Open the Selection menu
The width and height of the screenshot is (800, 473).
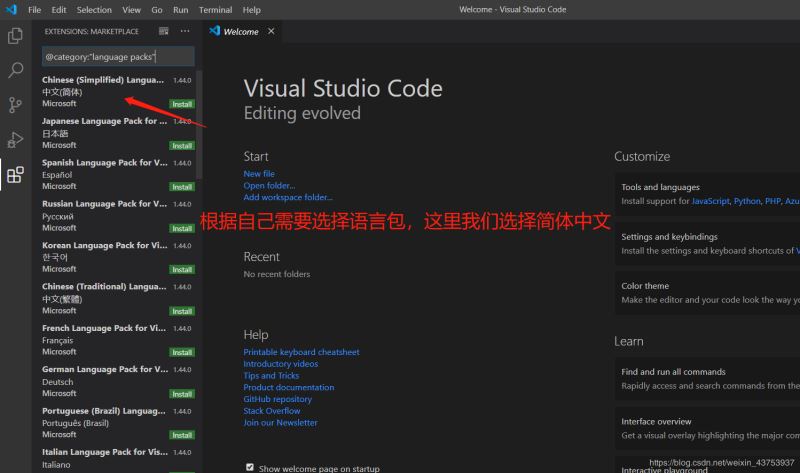click(x=94, y=10)
